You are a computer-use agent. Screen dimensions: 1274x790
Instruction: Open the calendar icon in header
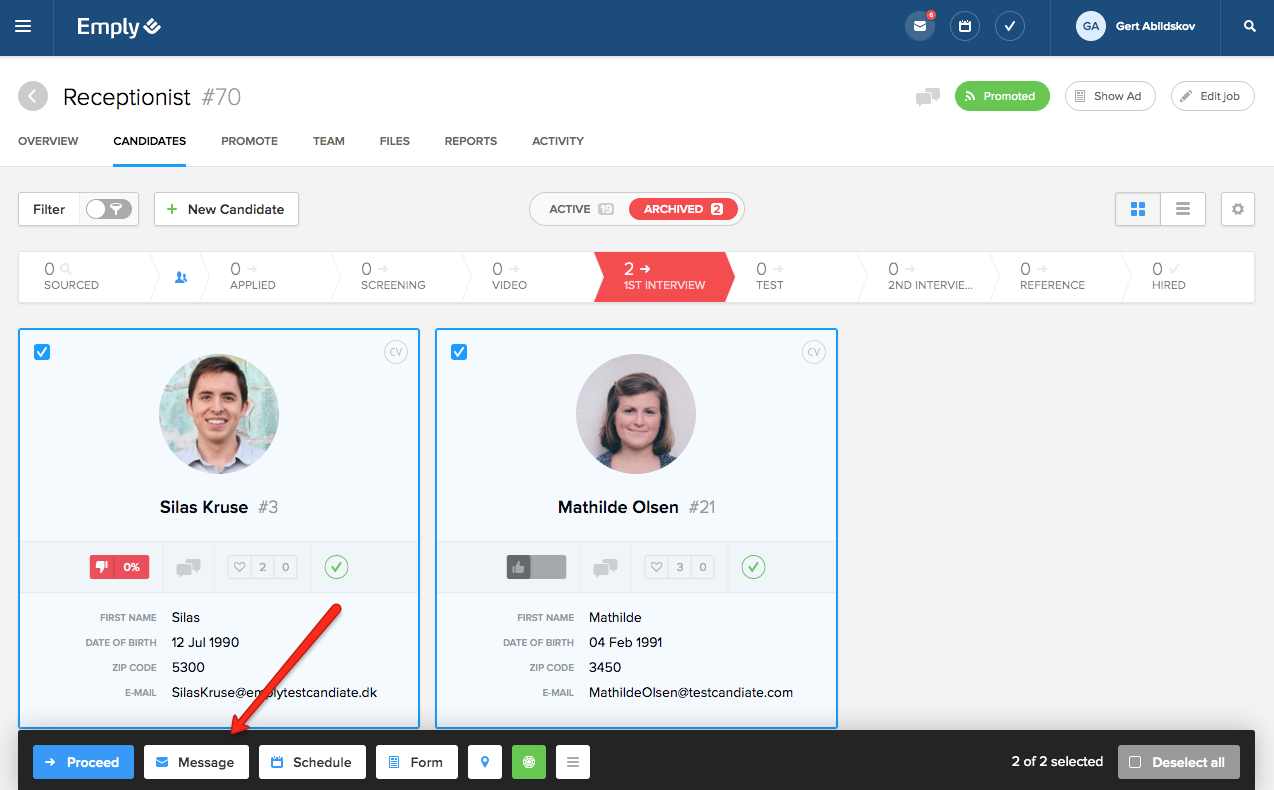(965, 27)
